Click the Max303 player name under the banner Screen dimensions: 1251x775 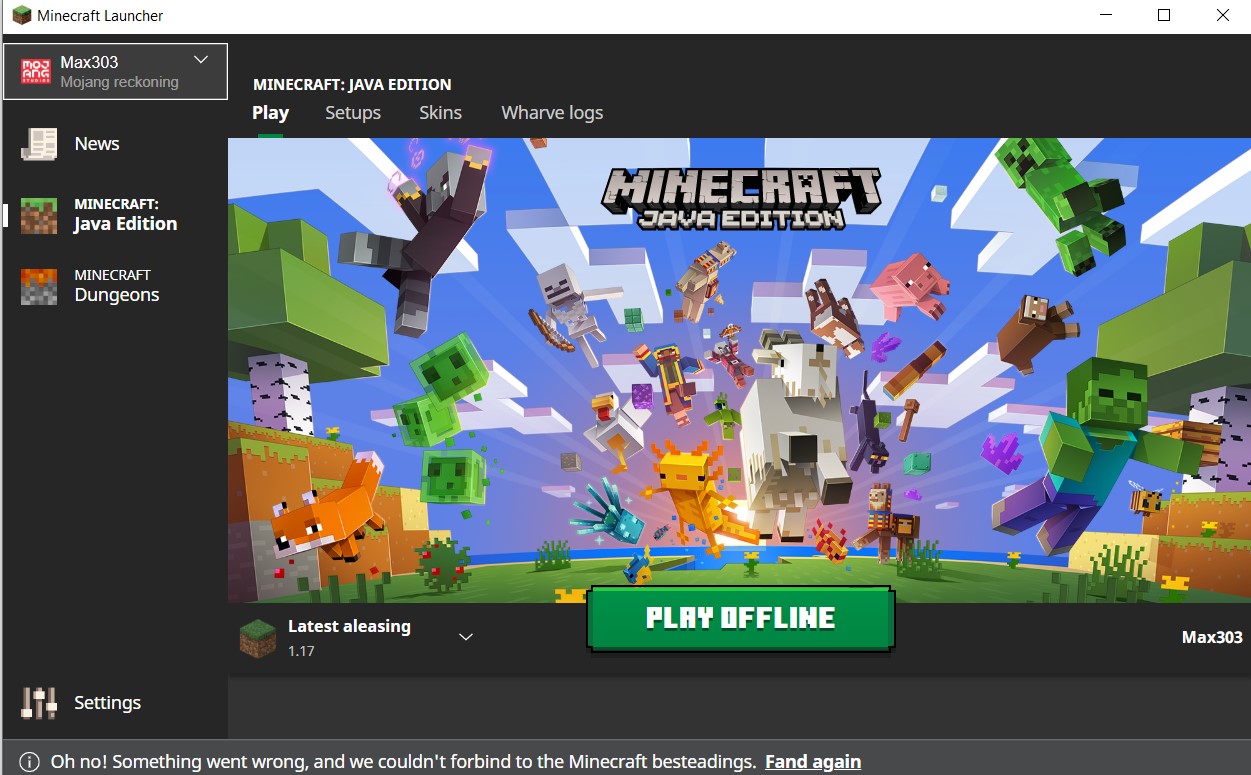[x=1212, y=637]
